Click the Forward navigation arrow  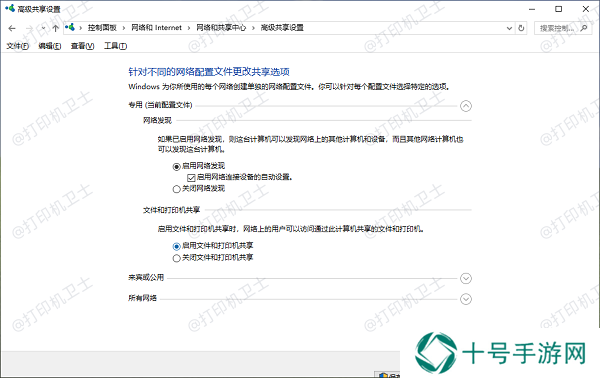coord(29,28)
